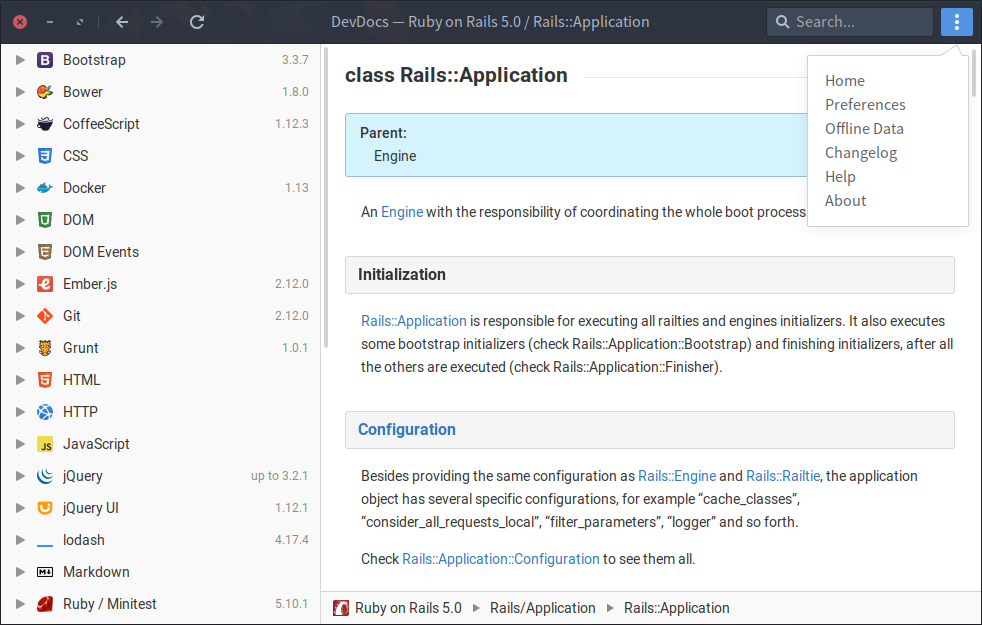Click the Rails/Application breadcrumb
Screen dimensions: 982x625
[542, 608]
